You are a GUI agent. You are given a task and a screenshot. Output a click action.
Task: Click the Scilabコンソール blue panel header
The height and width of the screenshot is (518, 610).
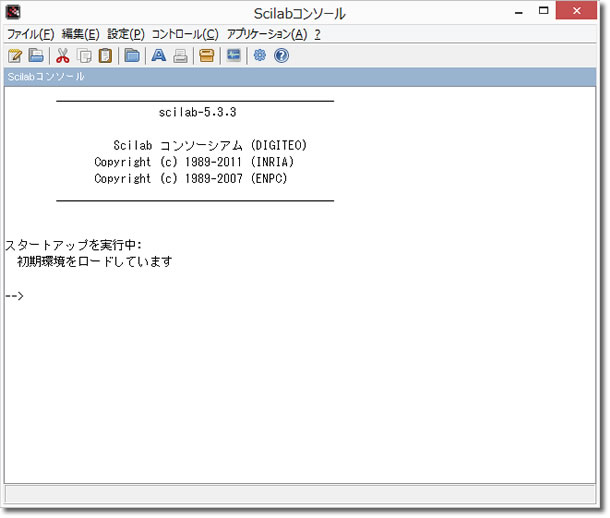coord(300,77)
